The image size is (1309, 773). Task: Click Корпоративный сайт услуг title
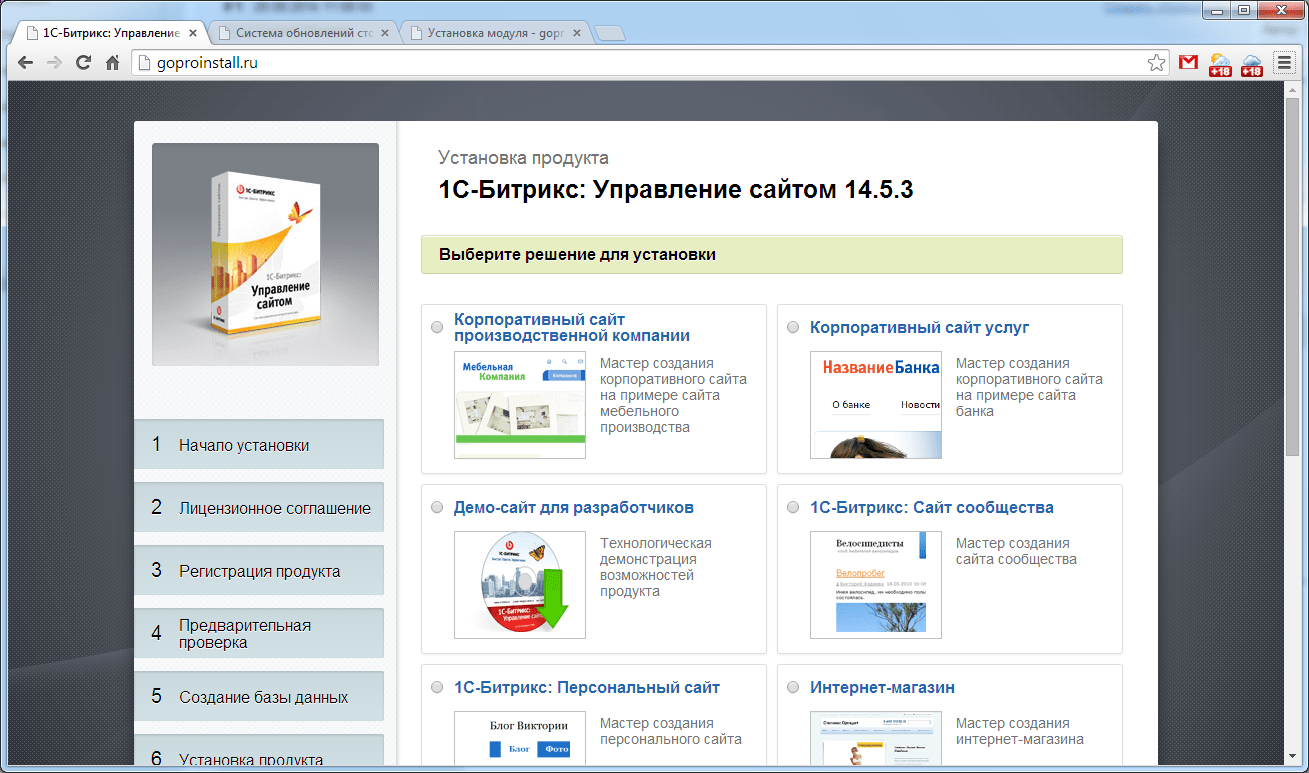(x=919, y=327)
